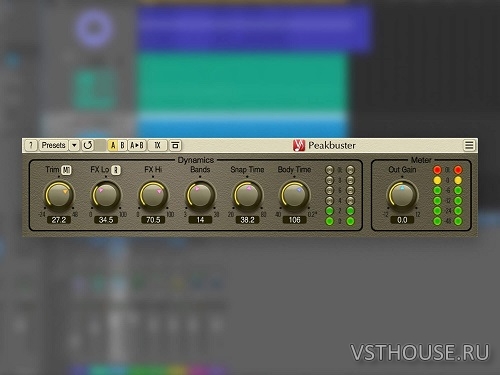
Task: Open the hamburger settings menu
Action: coord(469,145)
